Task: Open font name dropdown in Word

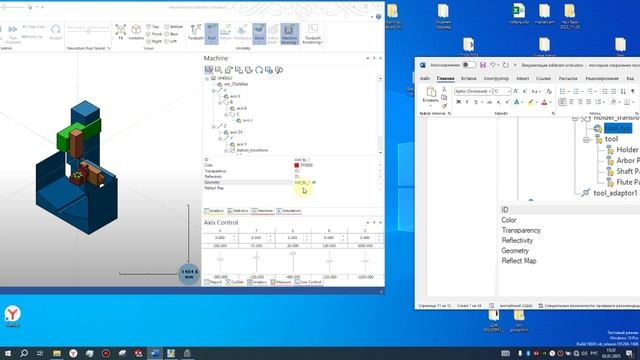Action: [x=489, y=91]
